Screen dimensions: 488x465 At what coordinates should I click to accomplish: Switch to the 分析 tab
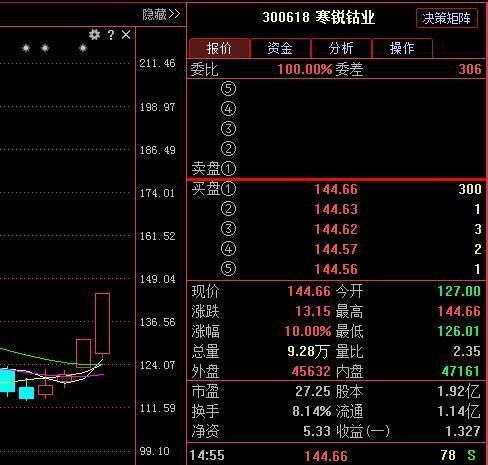point(341,48)
